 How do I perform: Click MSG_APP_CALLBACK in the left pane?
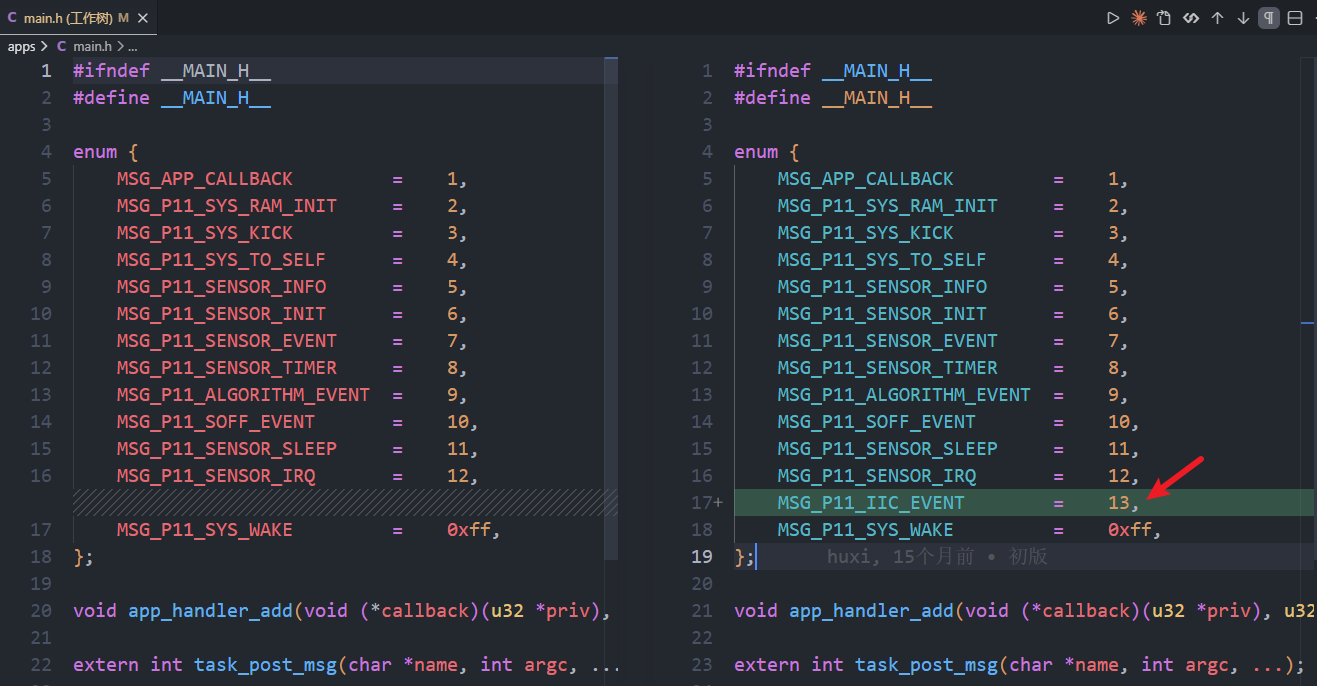point(205,178)
